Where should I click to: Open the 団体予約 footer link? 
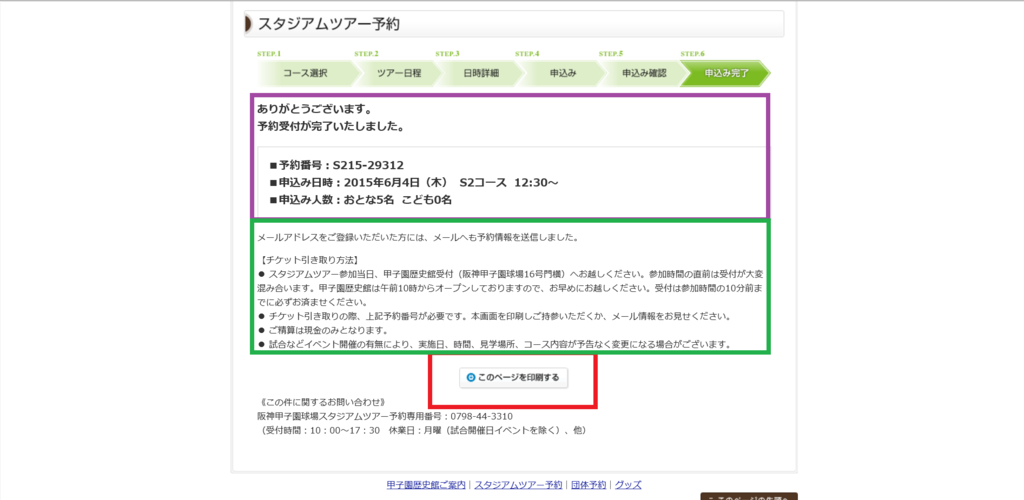[x=588, y=485]
